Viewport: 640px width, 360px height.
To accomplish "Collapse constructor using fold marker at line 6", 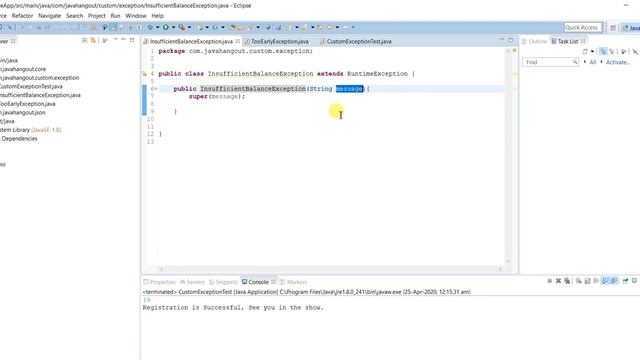I will click(x=156, y=89).
